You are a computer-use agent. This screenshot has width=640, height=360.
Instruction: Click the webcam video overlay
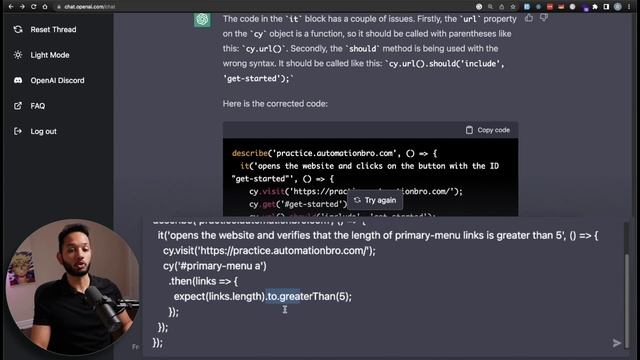click(72, 287)
